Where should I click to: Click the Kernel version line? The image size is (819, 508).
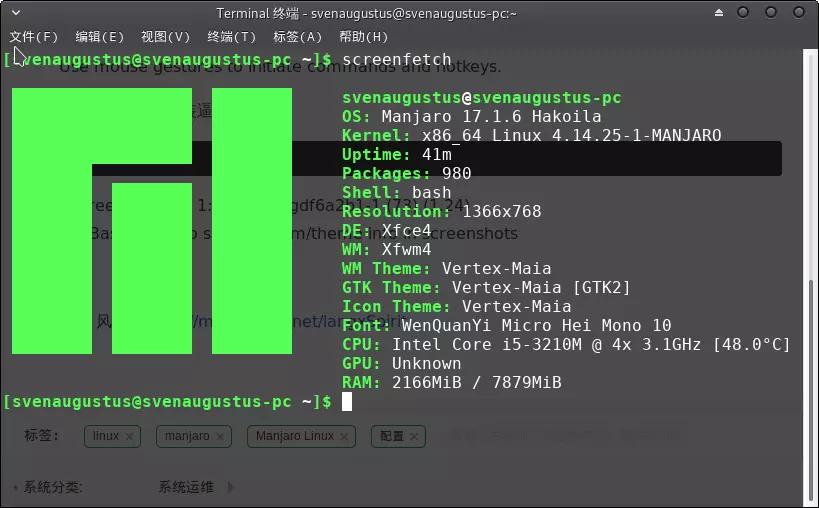tap(532, 135)
